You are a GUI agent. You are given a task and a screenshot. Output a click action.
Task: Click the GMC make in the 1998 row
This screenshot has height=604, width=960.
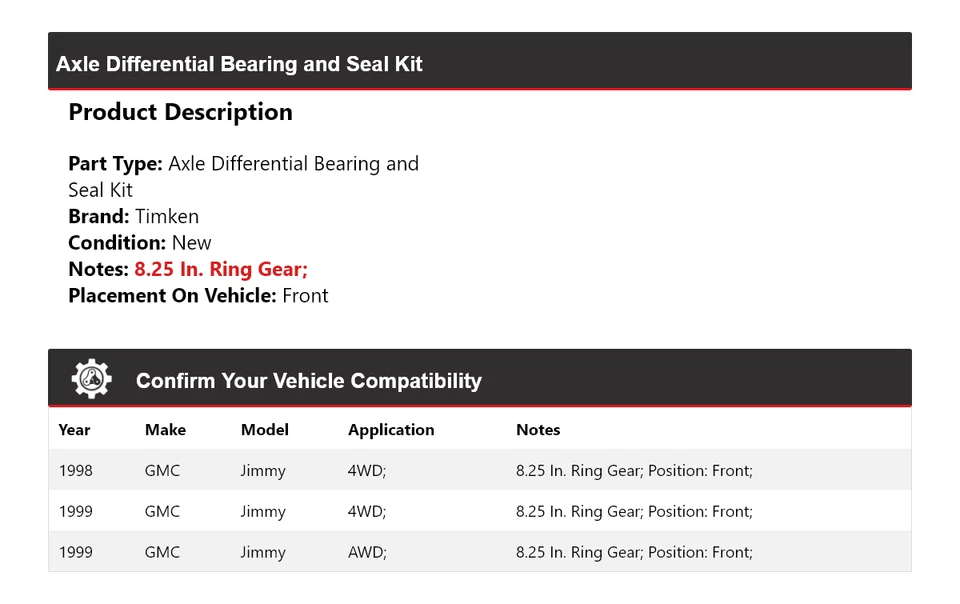click(162, 471)
